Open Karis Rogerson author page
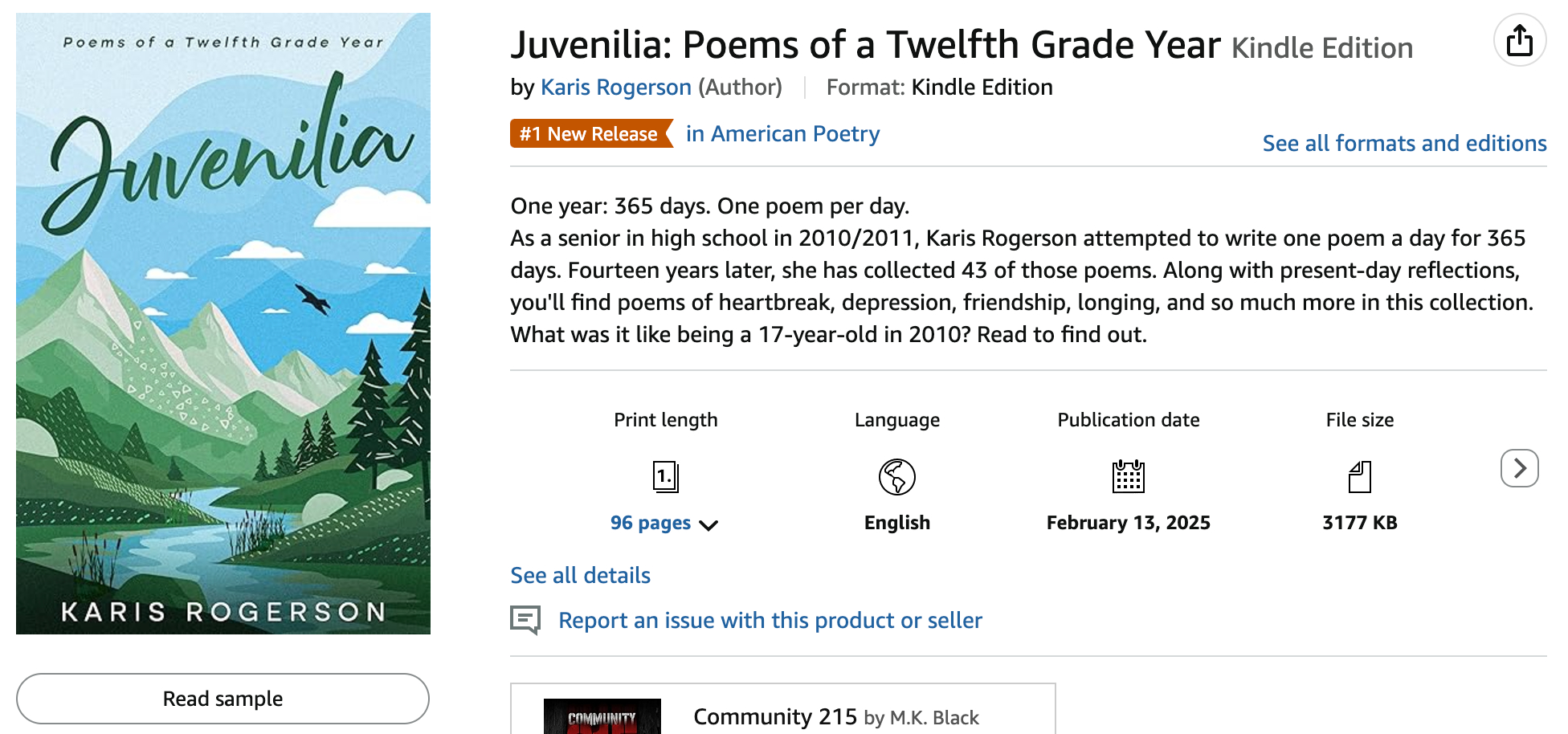1568x734 pixels. click(615, 87)
